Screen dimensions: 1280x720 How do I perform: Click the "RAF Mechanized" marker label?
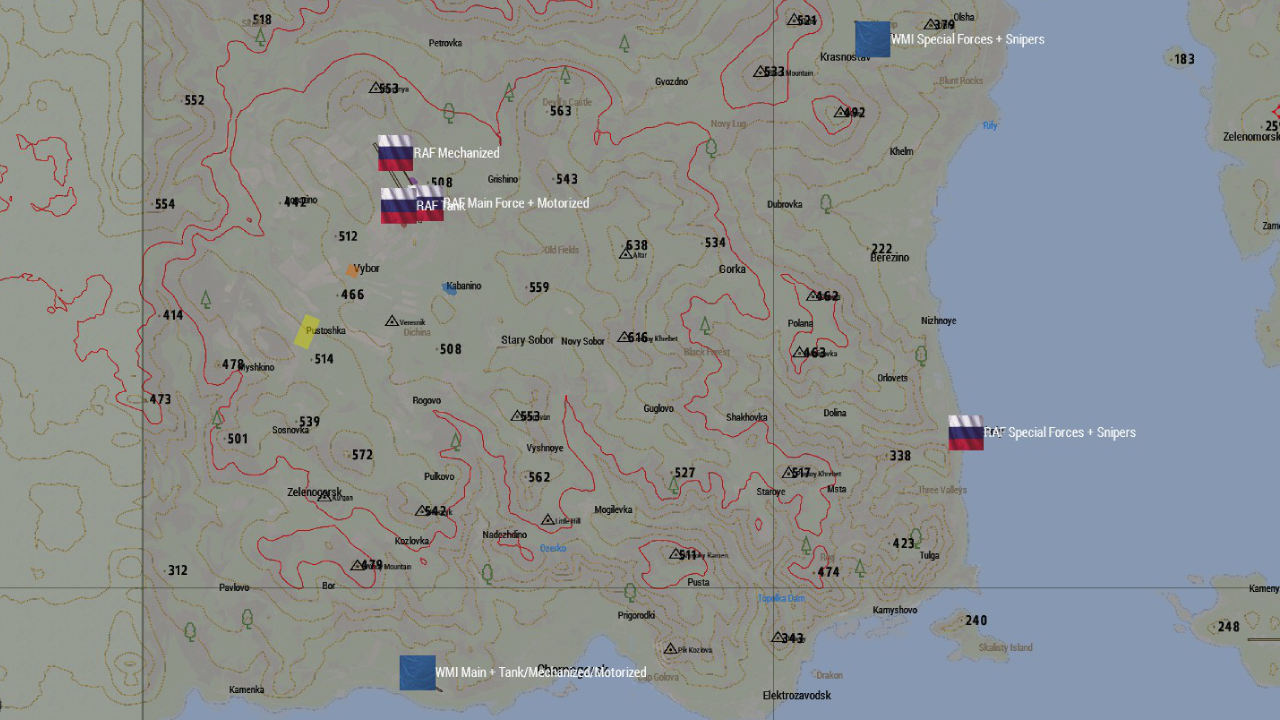(457, 153)
